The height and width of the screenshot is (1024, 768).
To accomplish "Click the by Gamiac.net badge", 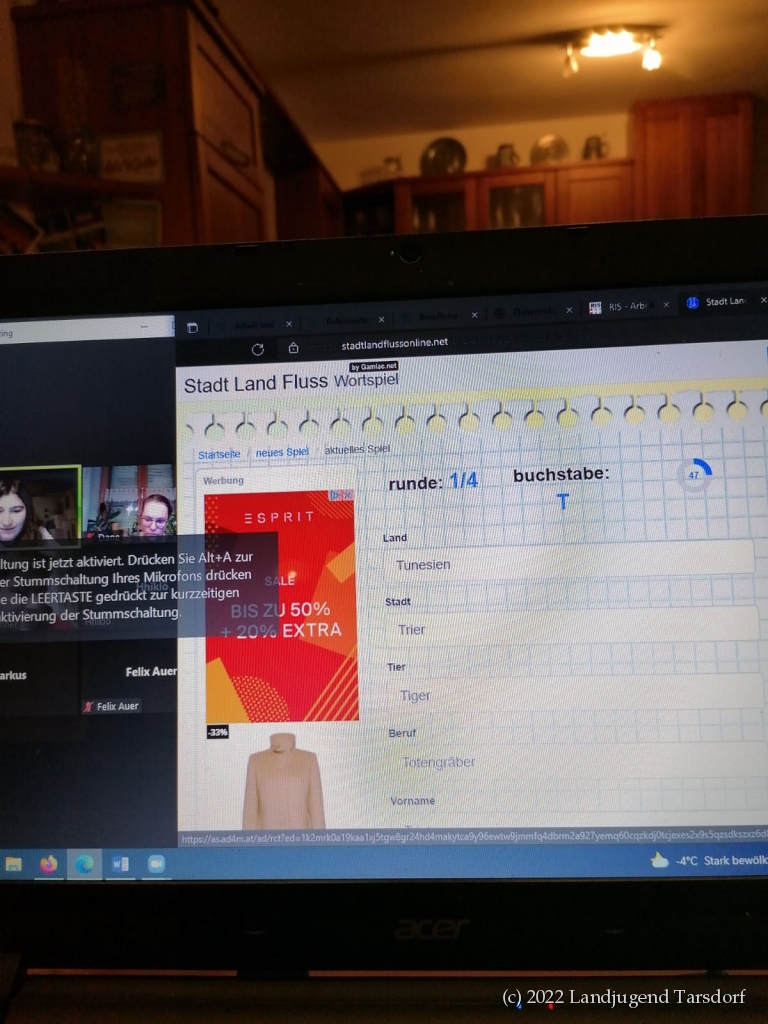I will click(x=374, y=367).
